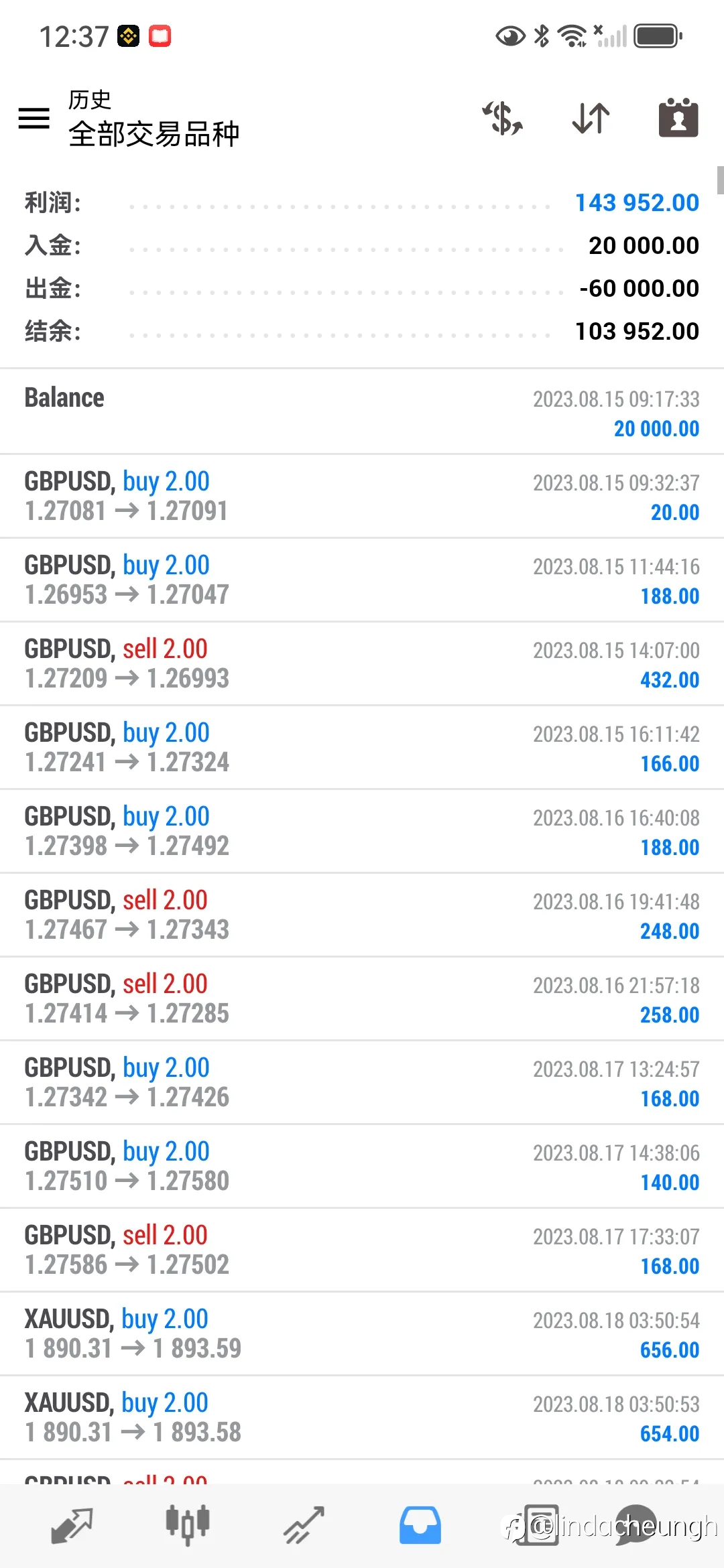The height and width of the screenshot is (1568, 724).
Task: Open candlestick Chart tab in bottom bar
Action: pyautogui.click(x=188, y=1526)
